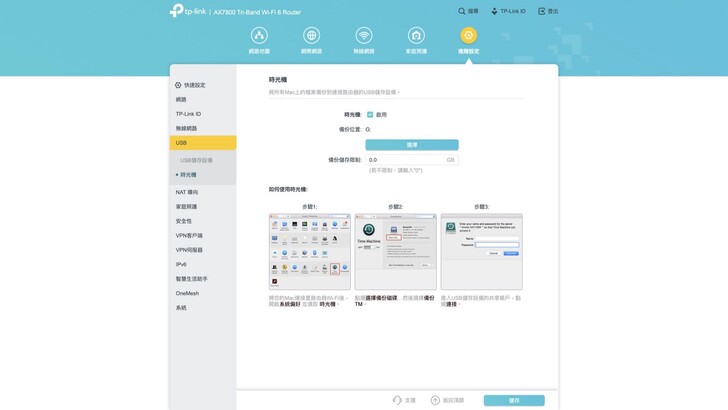This screenshot has height=410, width=728.
Task: Click the 選擇 backup location button
Action: point(412,145)
